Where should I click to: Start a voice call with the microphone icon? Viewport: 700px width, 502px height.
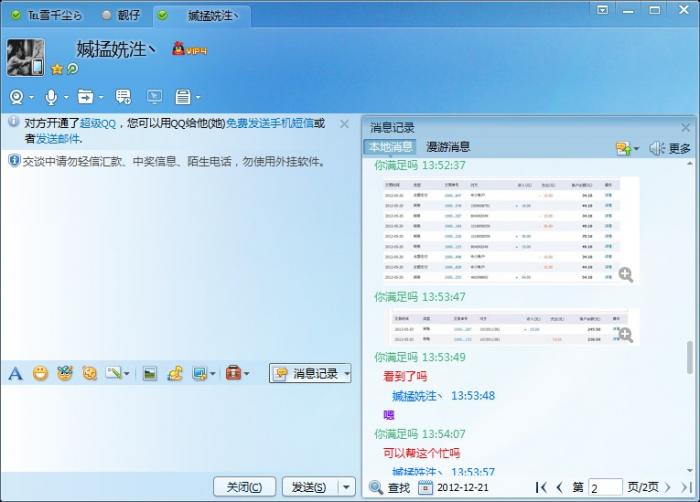51,97
